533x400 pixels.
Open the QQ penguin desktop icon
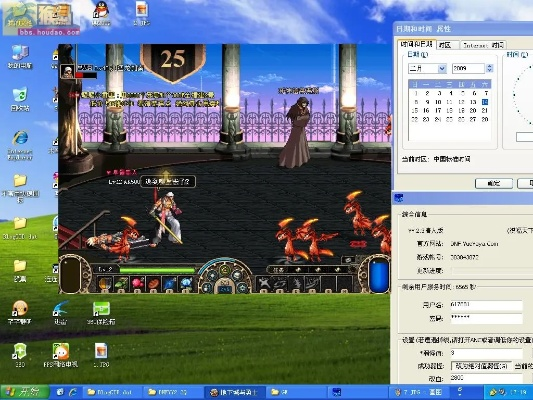pyautogui.click(x=101, y=14)
